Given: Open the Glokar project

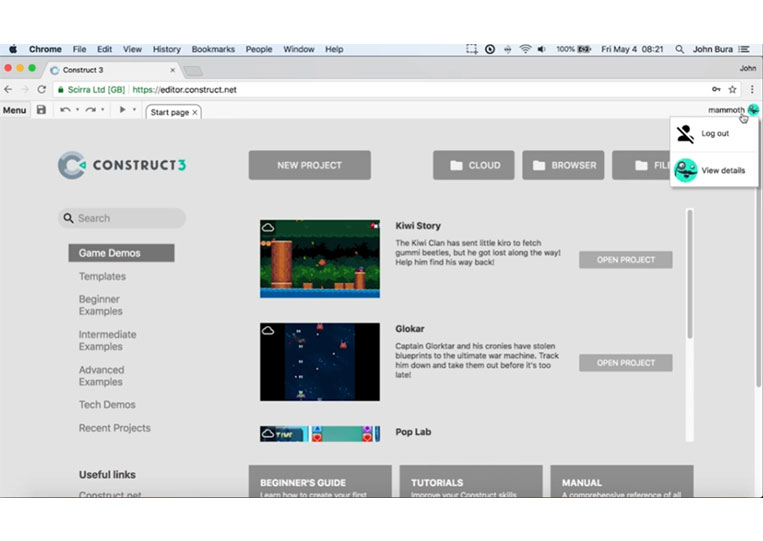Looking at the screenshot, I should 626,363.
